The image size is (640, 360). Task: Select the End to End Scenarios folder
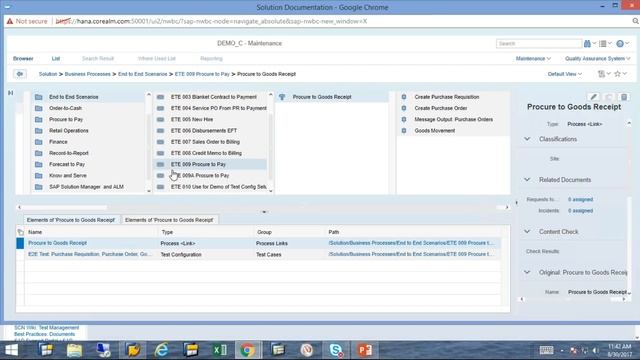[x=73, y=97]
